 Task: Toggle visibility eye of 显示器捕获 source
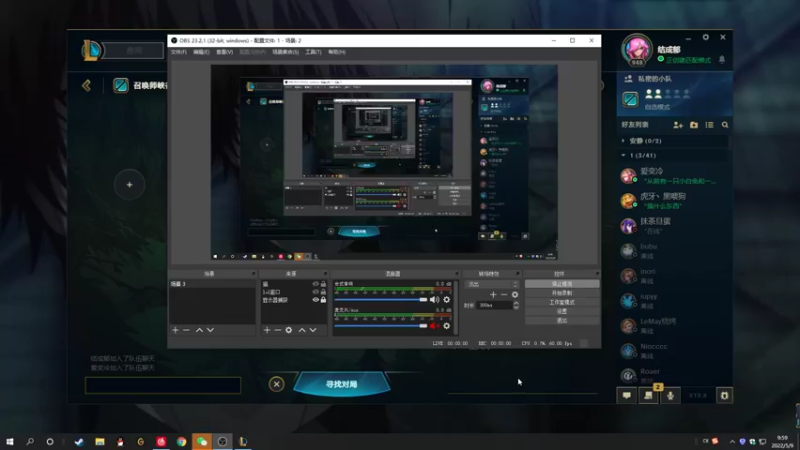[x=315, y=300]
